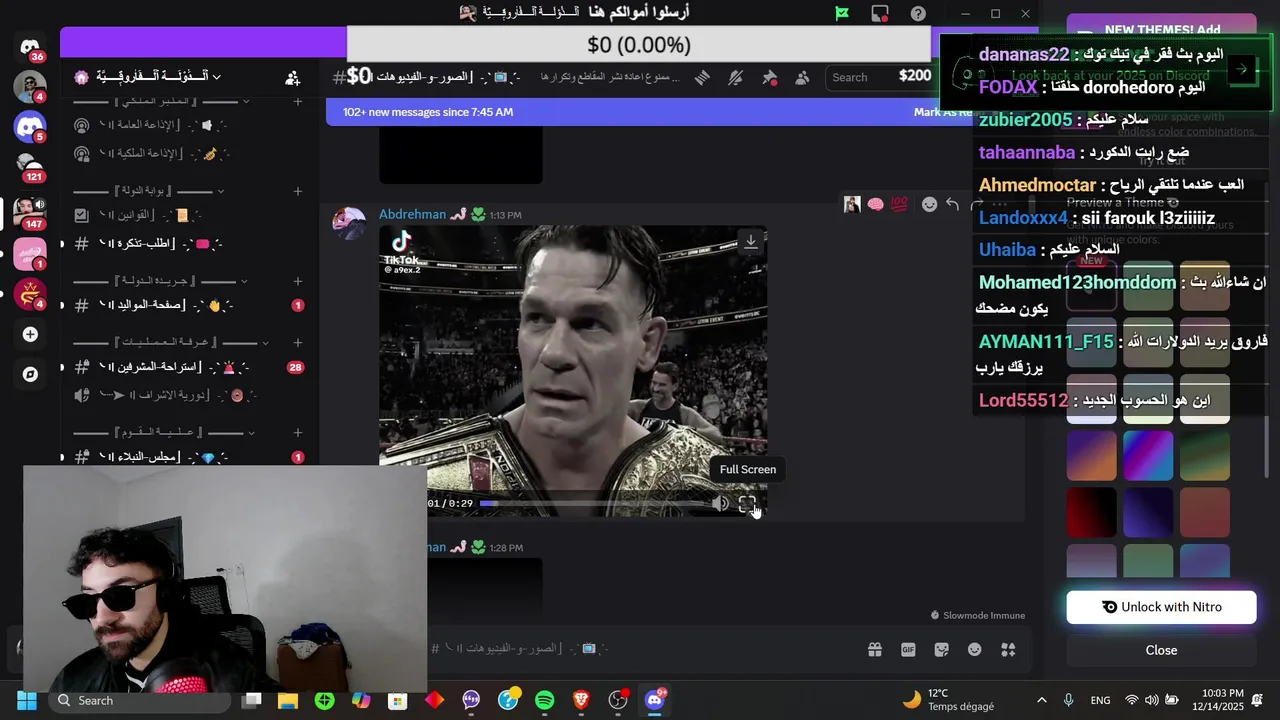1280x720 pixels.
Task: Toggle notification settings bell in channel header
Action: click(736, 77)
